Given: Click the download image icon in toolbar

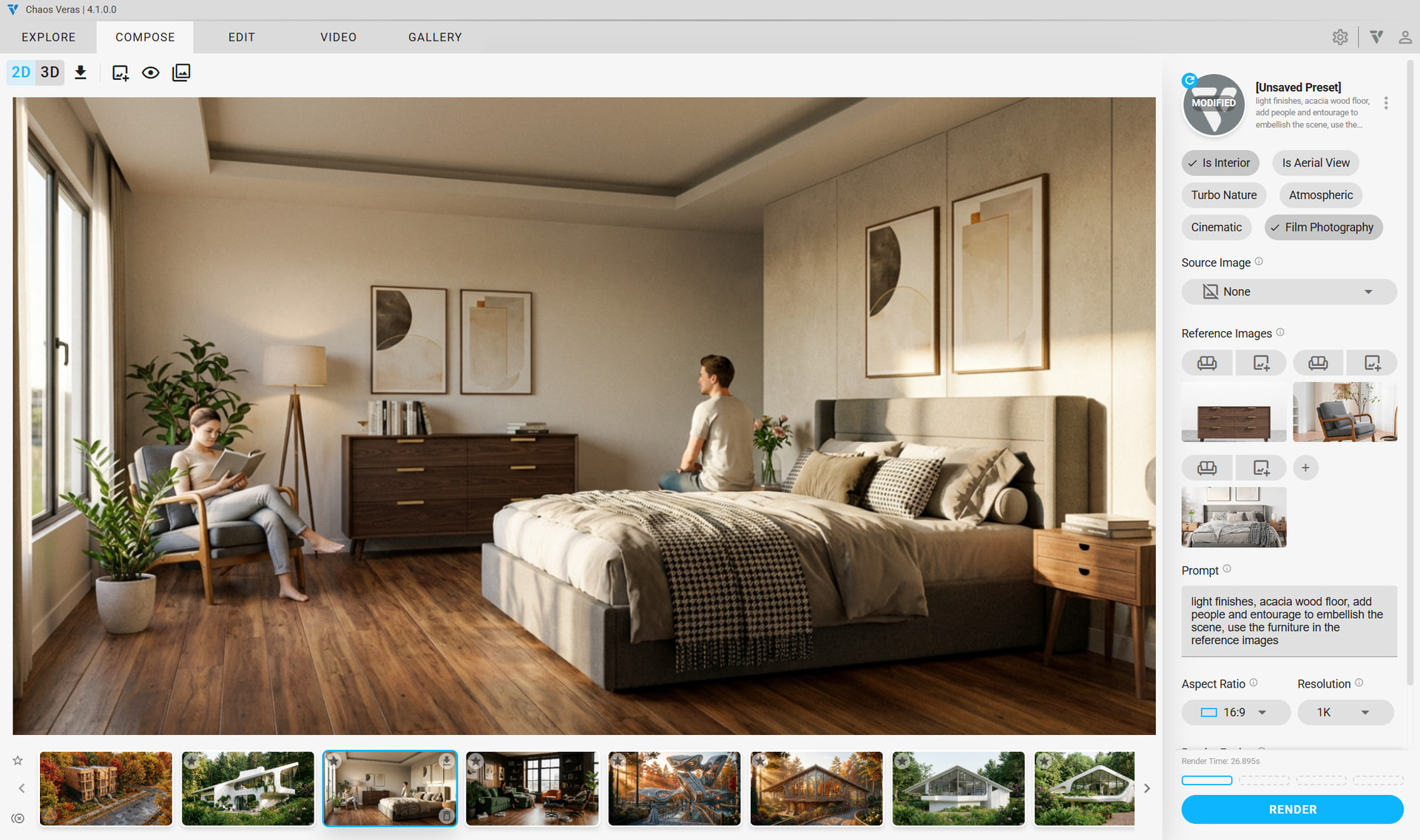Looking at the screenshot, I should [81, 72].
